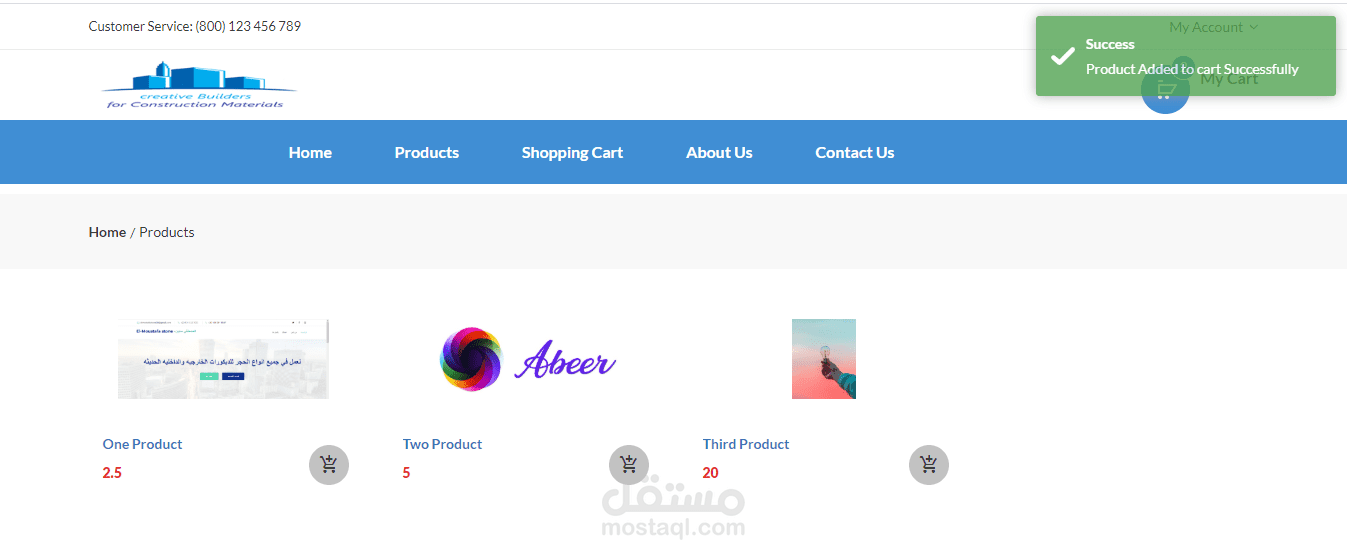Open Shopping Cart menu item
The width and height of the screenshot is (1347, 551).
point(572,153)
